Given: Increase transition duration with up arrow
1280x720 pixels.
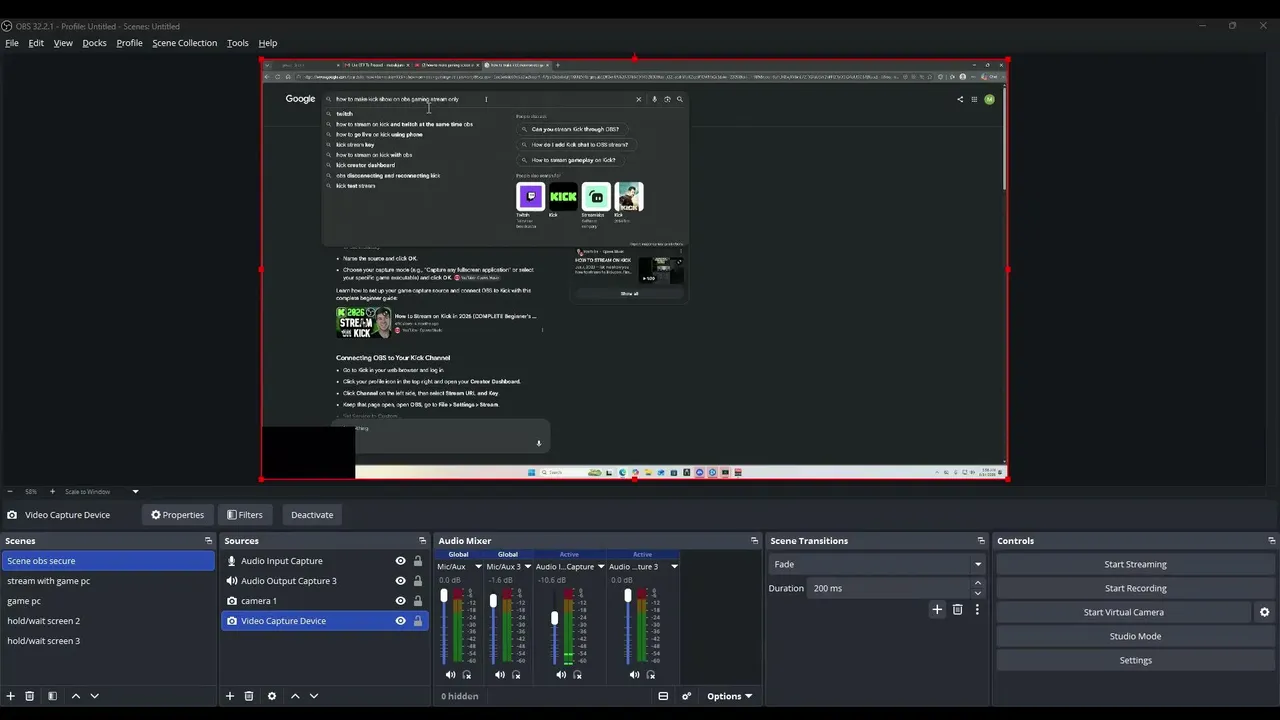Looking at the screenshot, I should 977,583.
